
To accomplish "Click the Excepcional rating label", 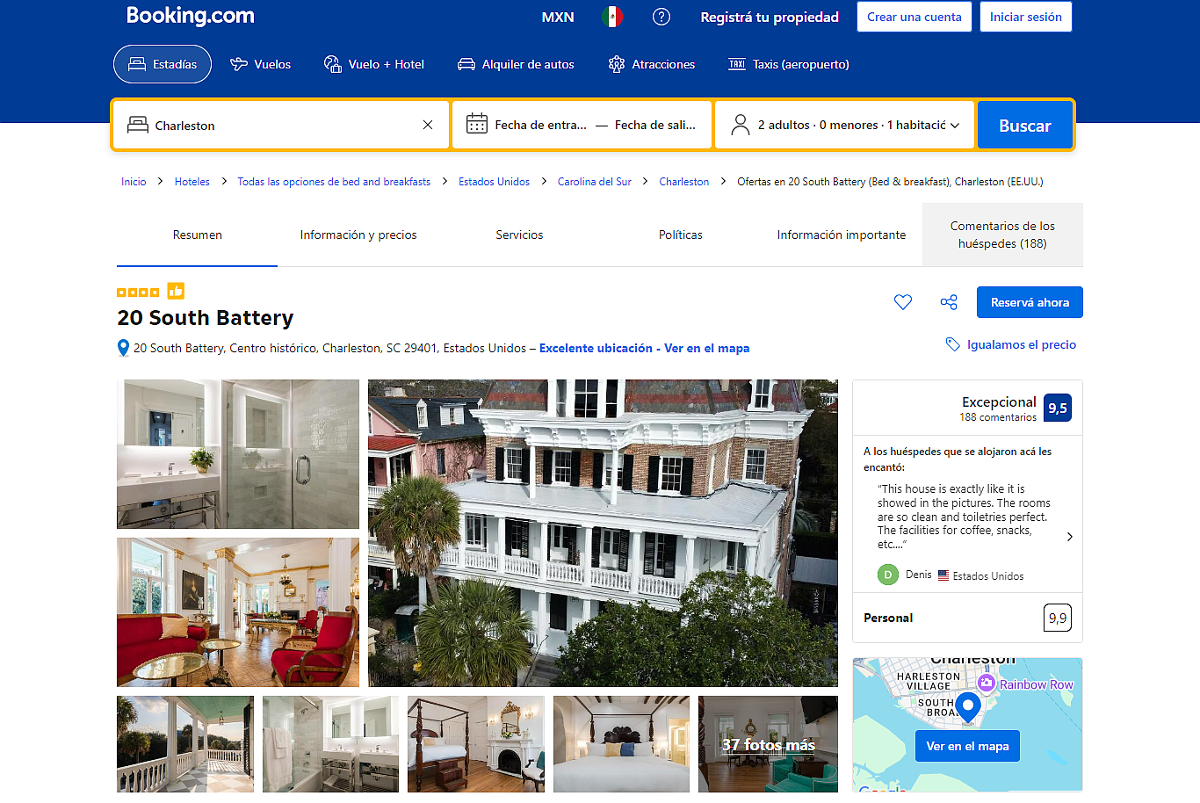I will 999,402.
